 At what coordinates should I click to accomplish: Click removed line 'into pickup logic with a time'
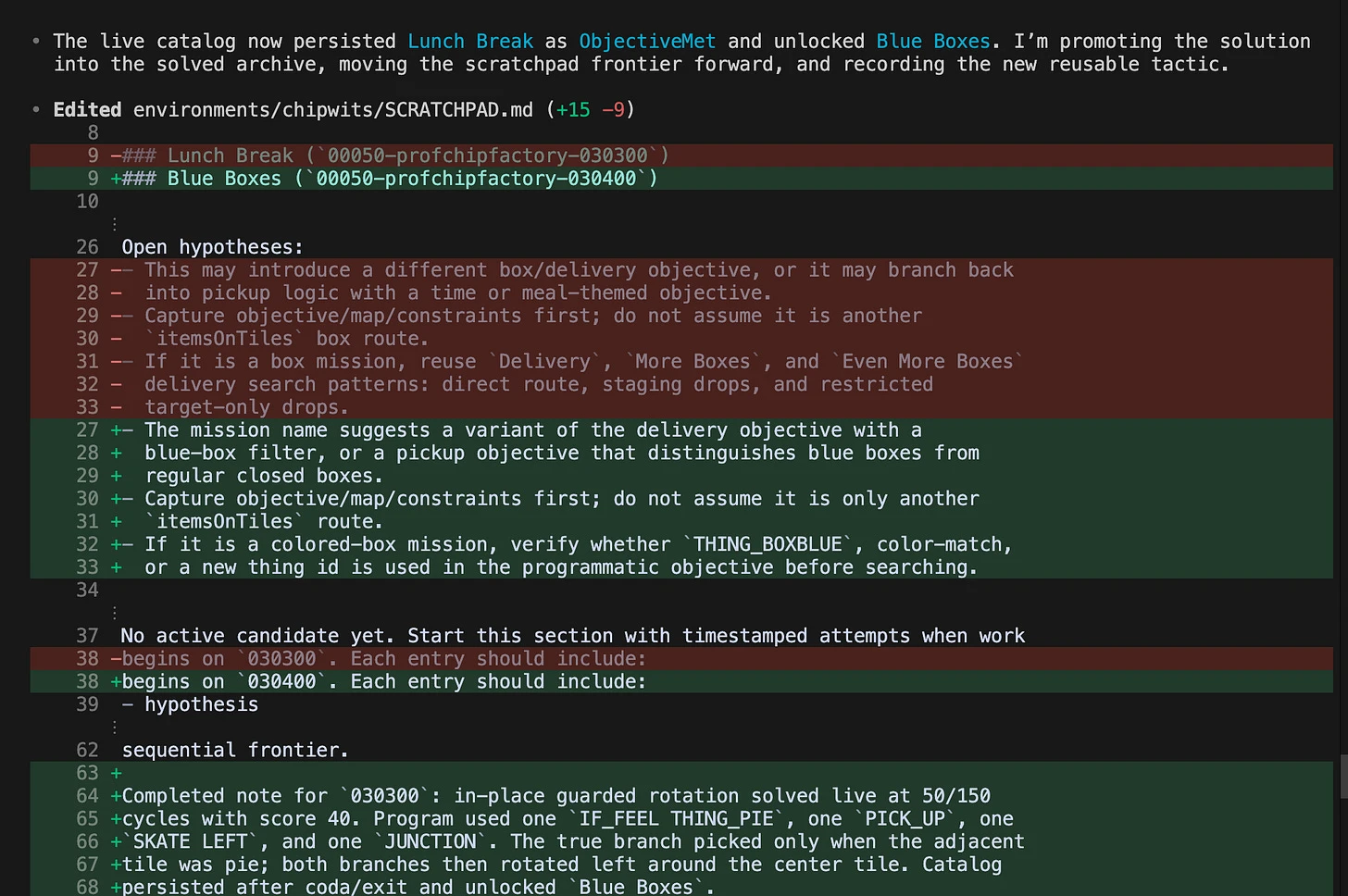coord(681,293)
